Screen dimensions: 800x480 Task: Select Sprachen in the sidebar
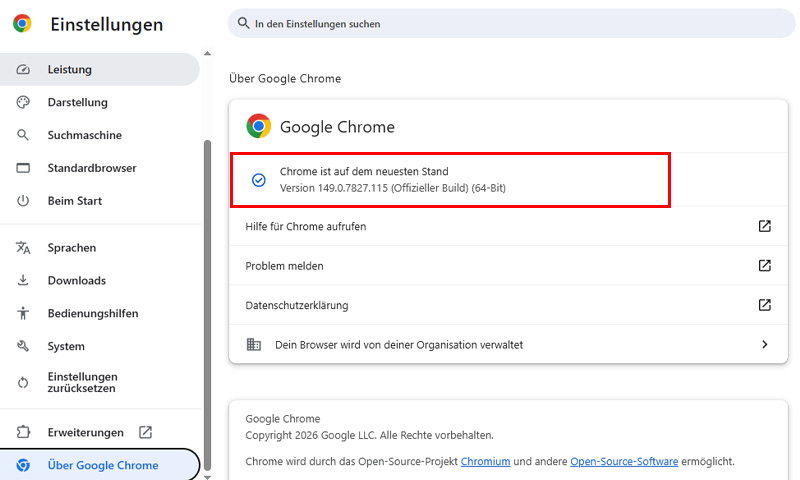point(99,247)
